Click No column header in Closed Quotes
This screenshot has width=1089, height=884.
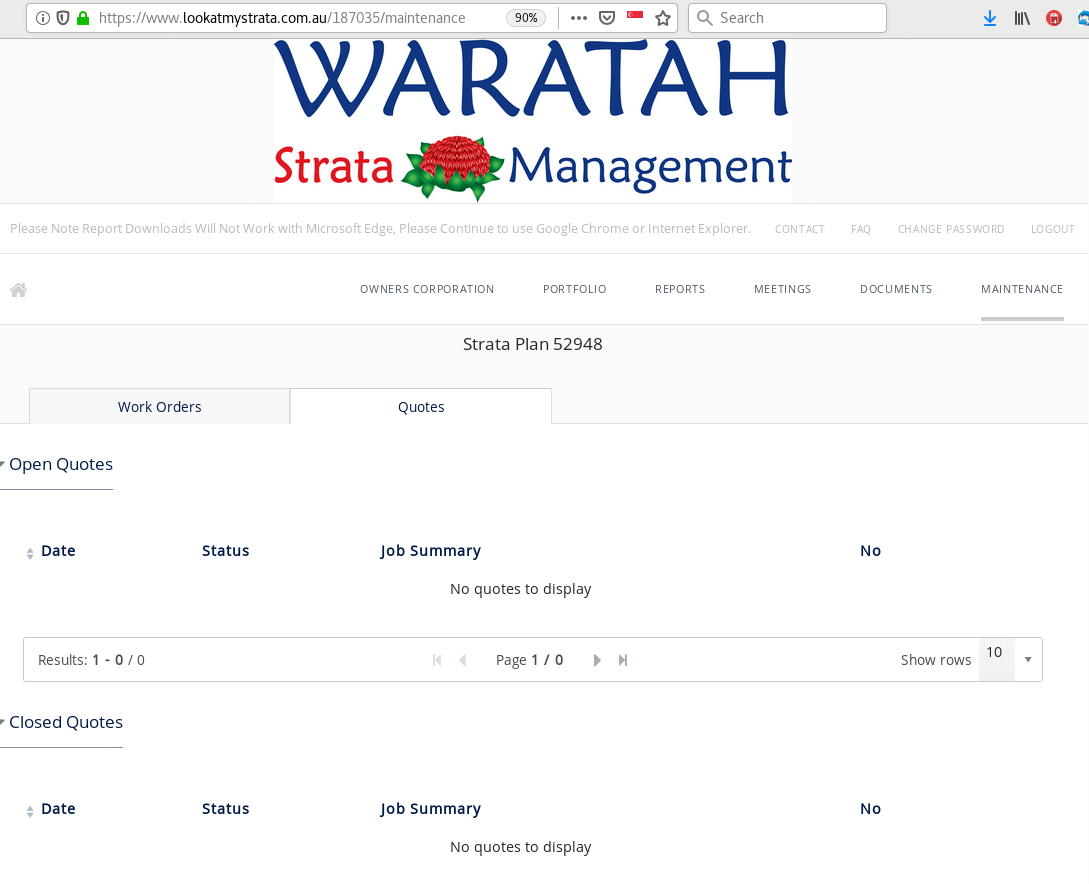pos(870,808)
